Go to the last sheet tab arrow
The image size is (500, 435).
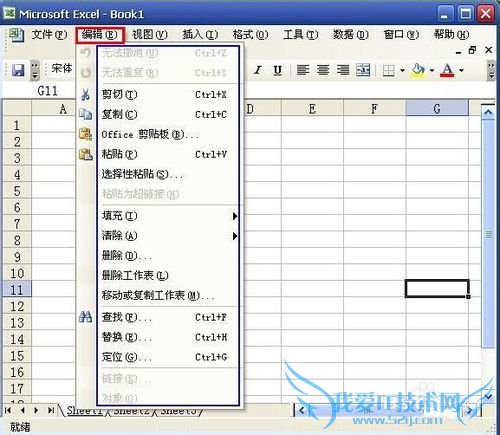tap(50, 410)
